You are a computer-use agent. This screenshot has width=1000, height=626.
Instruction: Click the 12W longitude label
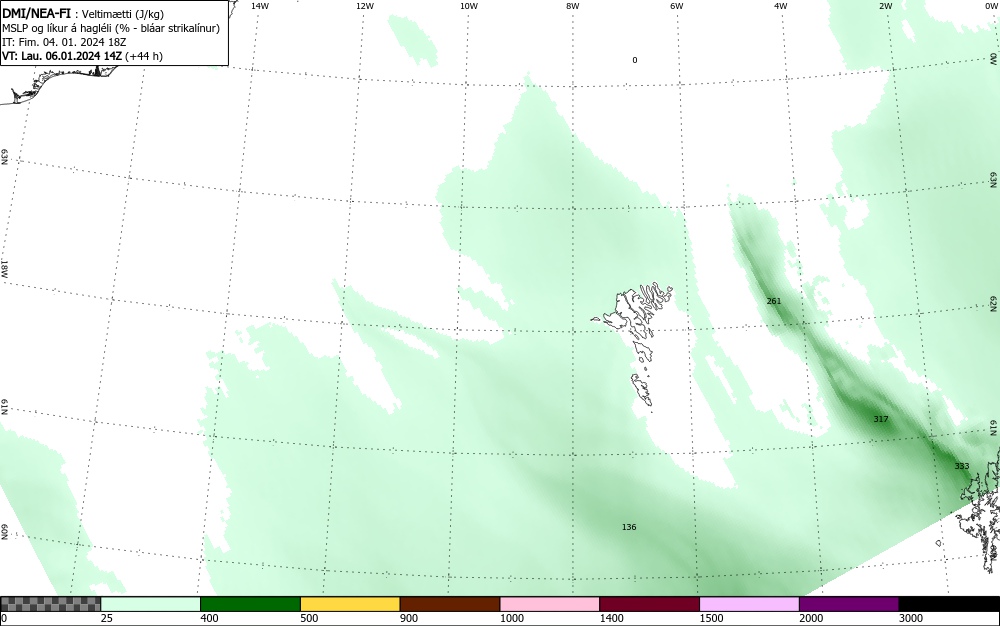364,6
